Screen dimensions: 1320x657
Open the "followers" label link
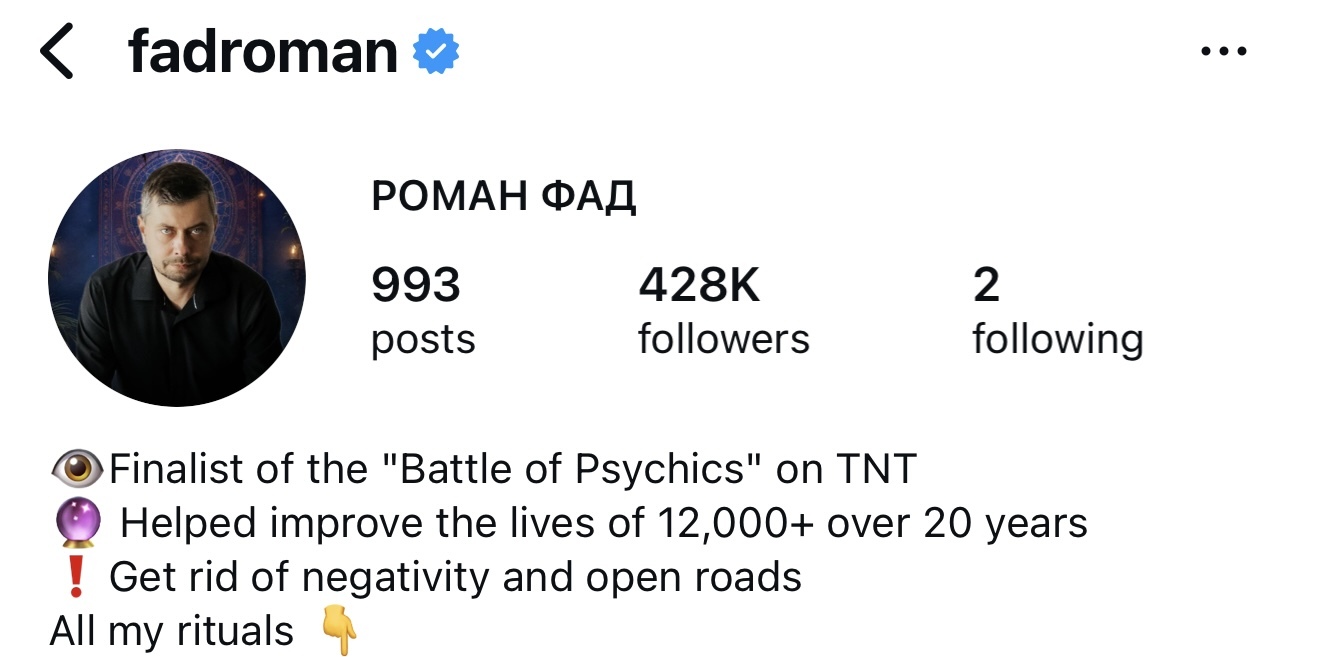click(x=723, y=340)
